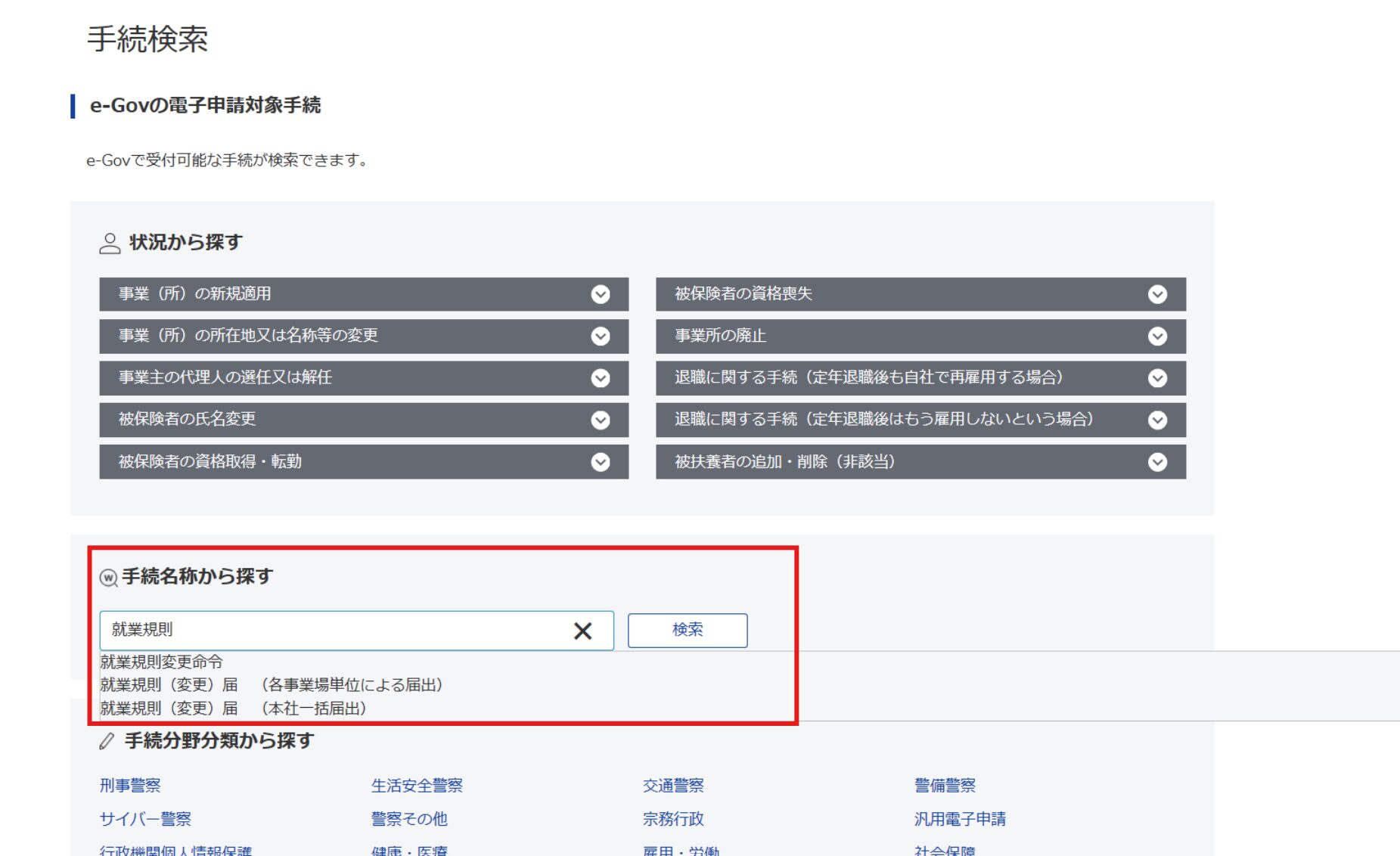The height and width of the screenshot is (856, 1400).
Task: Expand 退職 もう雇用しないという場合 chevron icon
Action: (1157, 420)
